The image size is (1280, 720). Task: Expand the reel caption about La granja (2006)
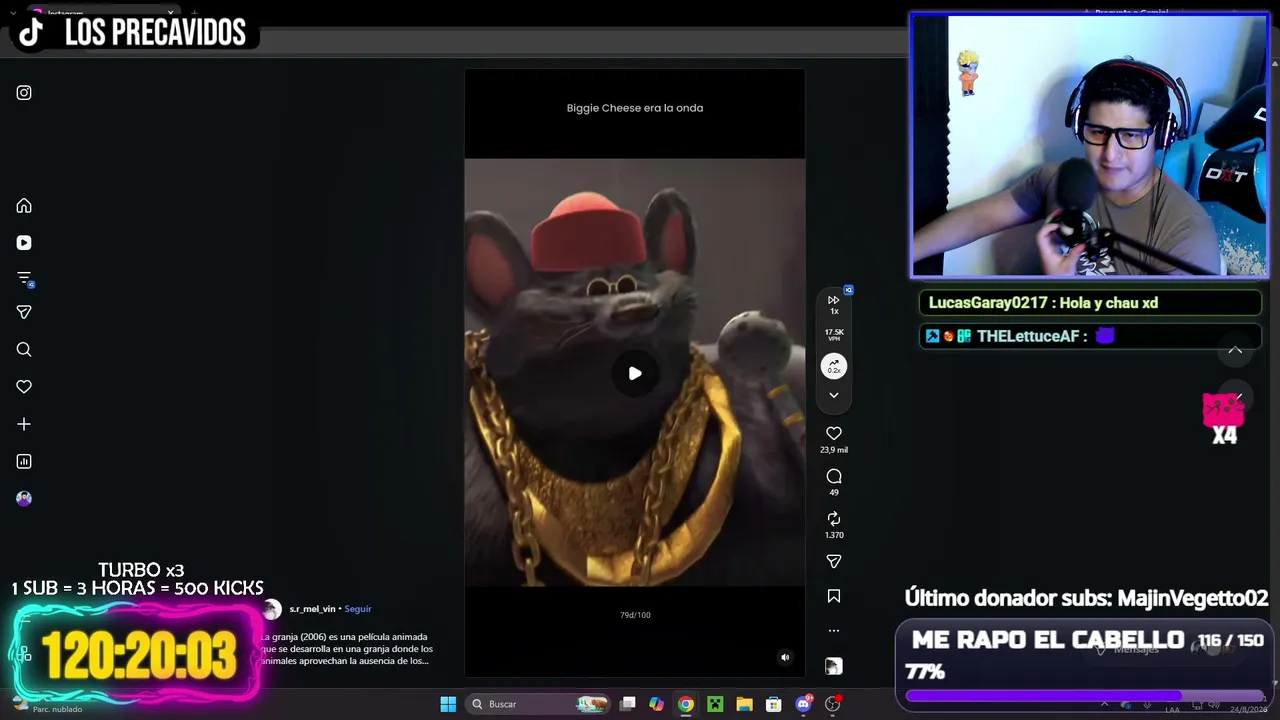click(x=346, y=649)
